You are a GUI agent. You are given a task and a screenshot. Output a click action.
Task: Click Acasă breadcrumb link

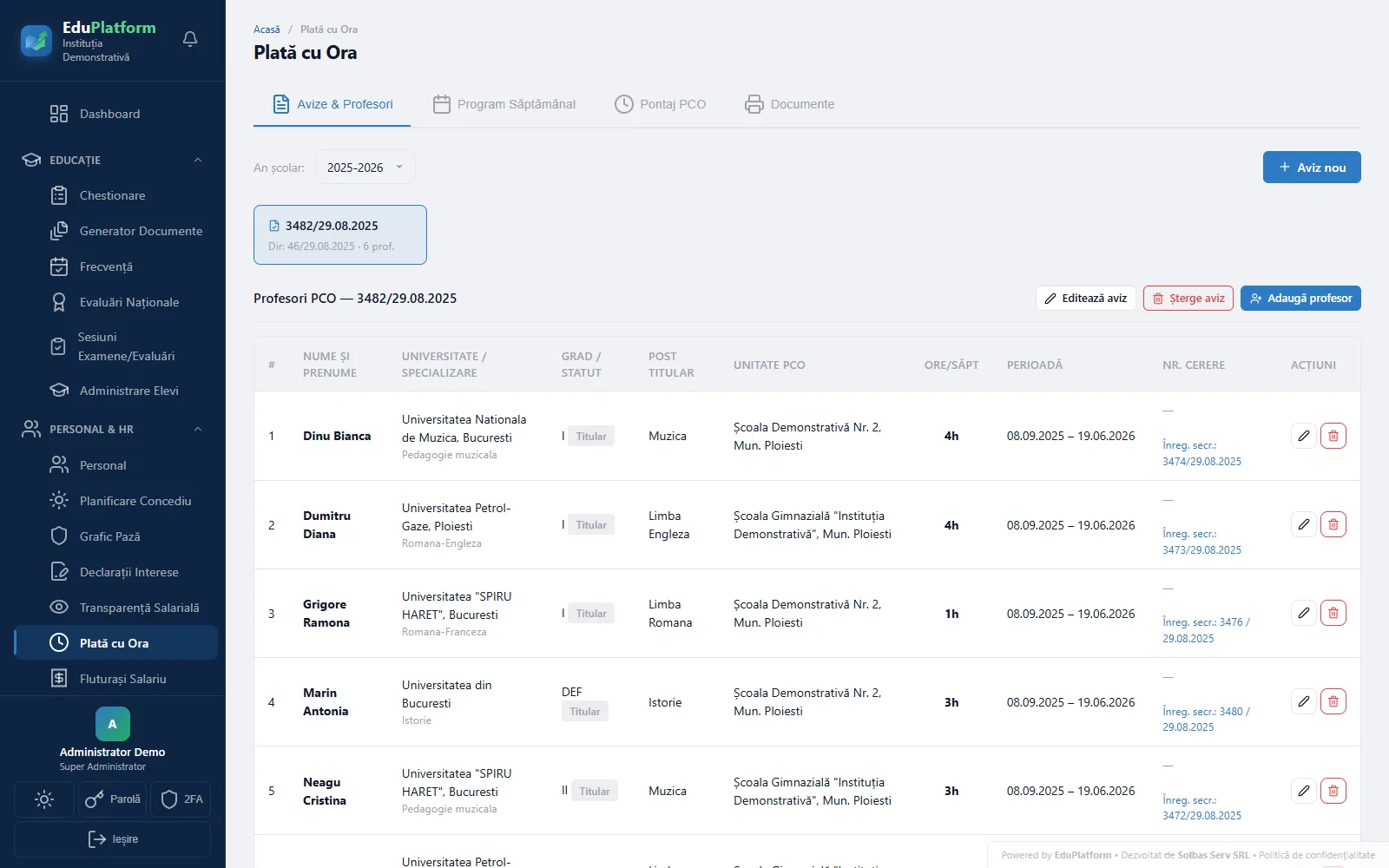(x=267, y=30)
